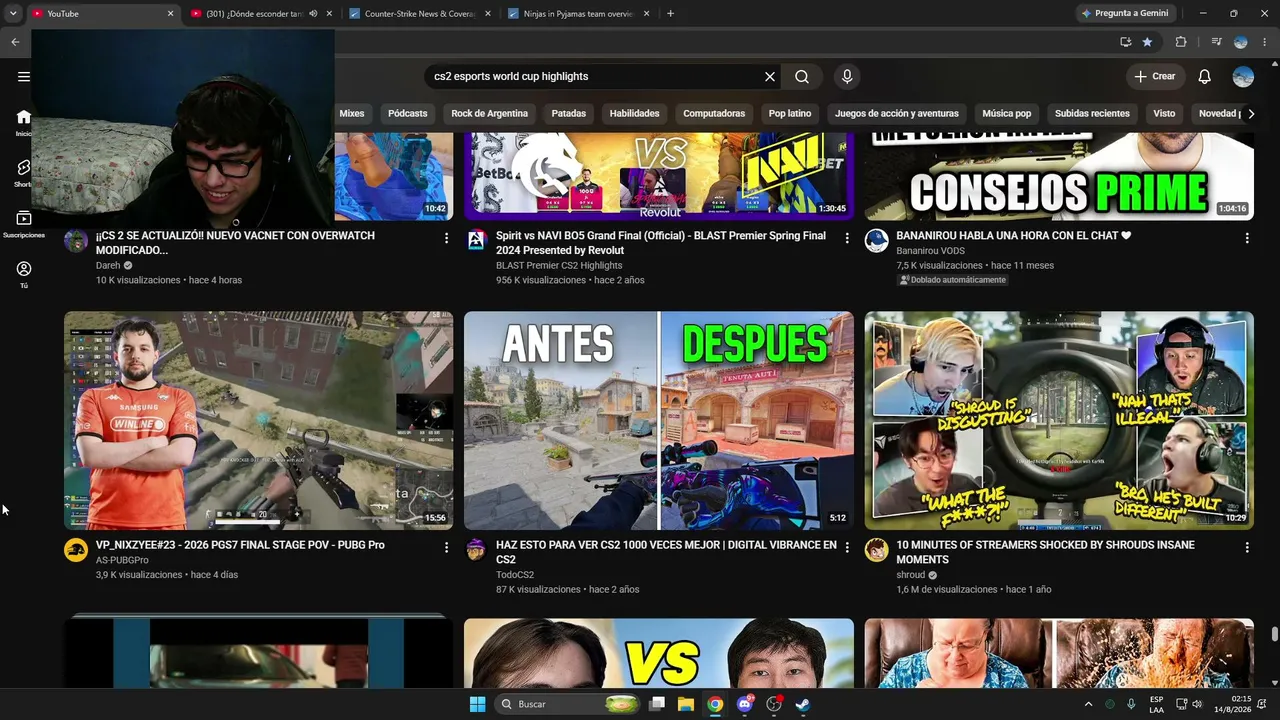The image size is (1280, 720).
Task: Open Windows Start menu
Action: 477,704
